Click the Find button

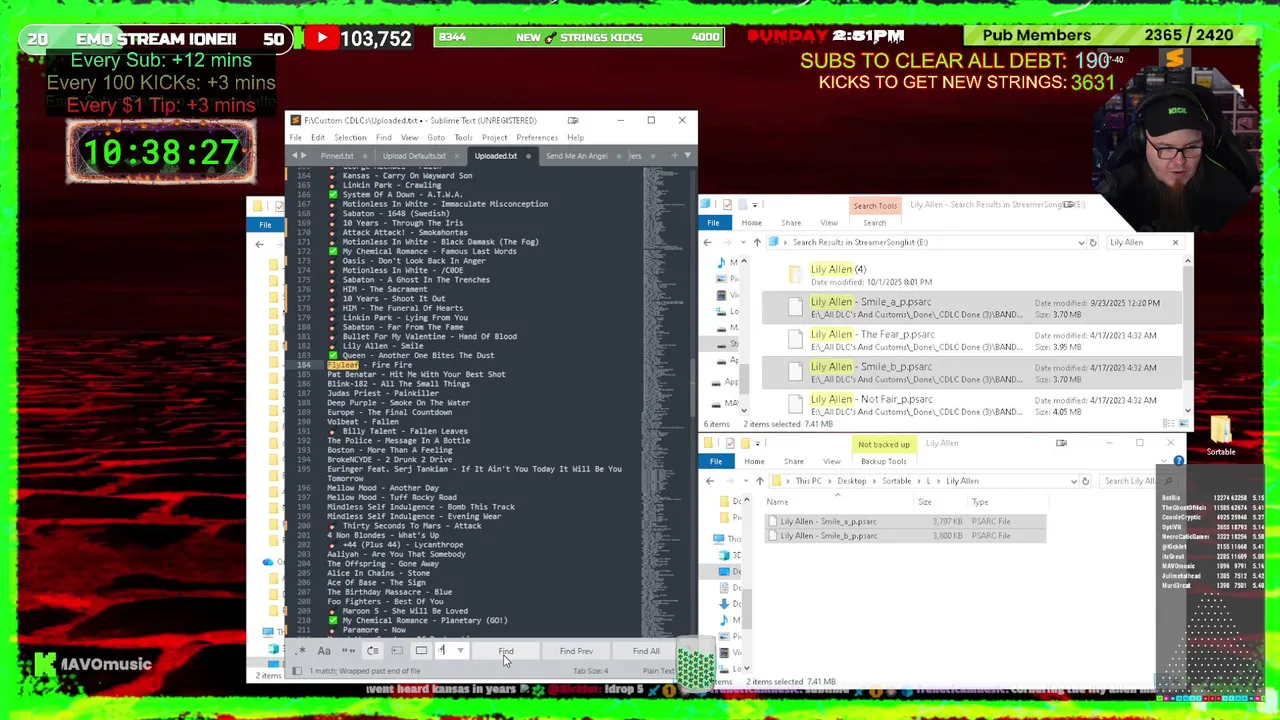506,651
